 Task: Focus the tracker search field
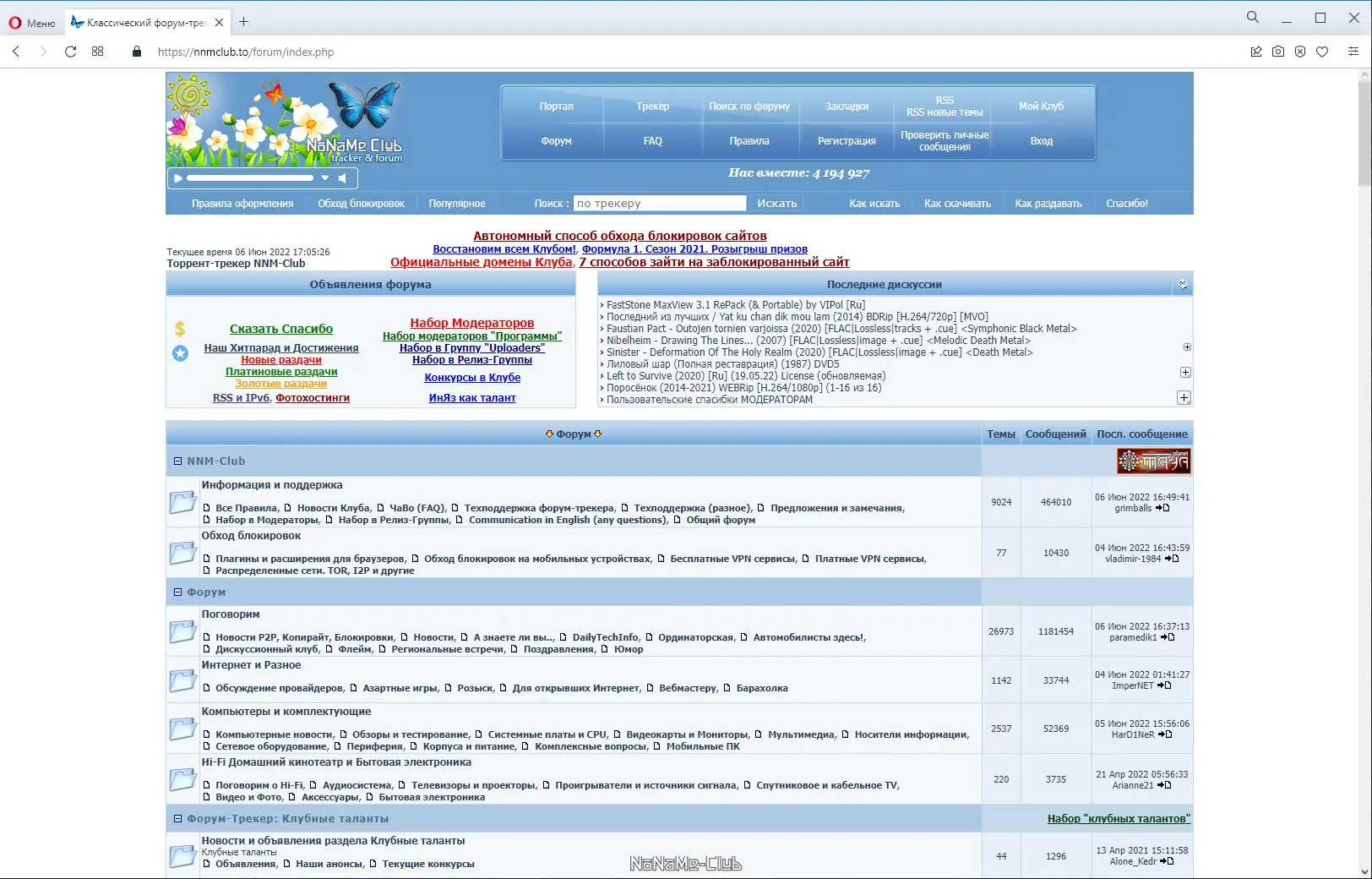(660, 204)
